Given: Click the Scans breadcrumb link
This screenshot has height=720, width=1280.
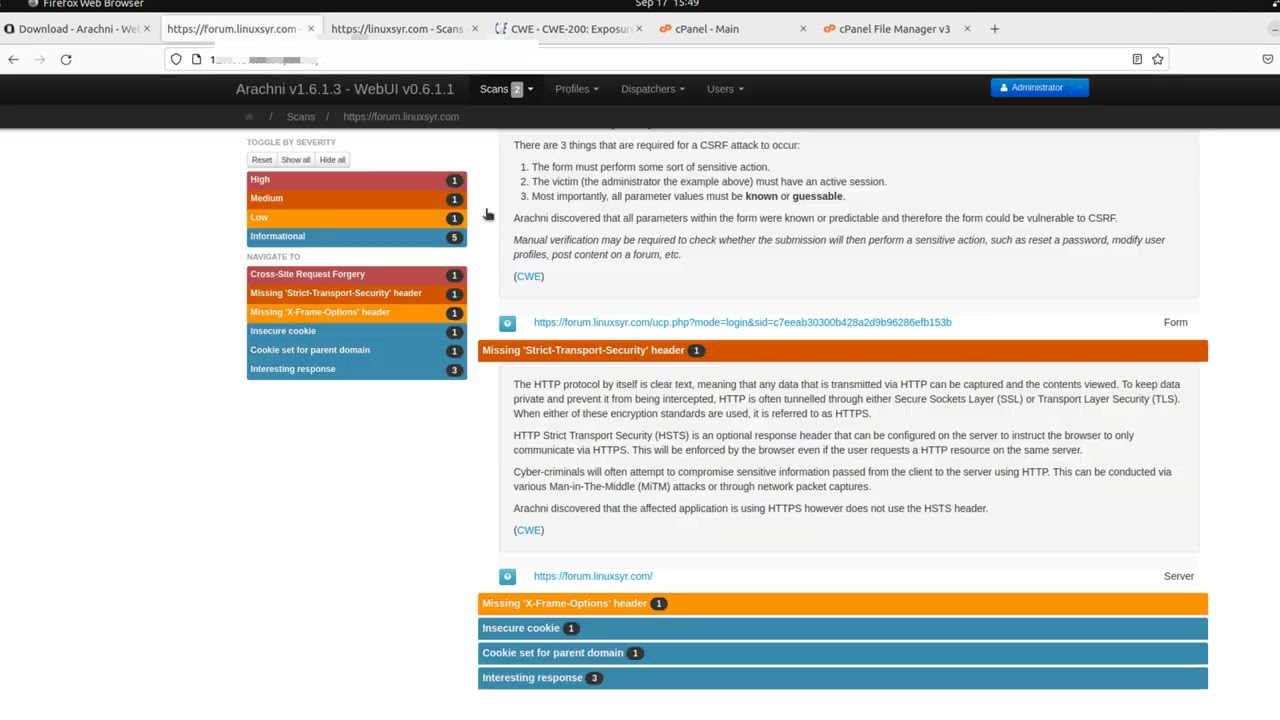Looking at the screenshot, I should click(301, 117).
